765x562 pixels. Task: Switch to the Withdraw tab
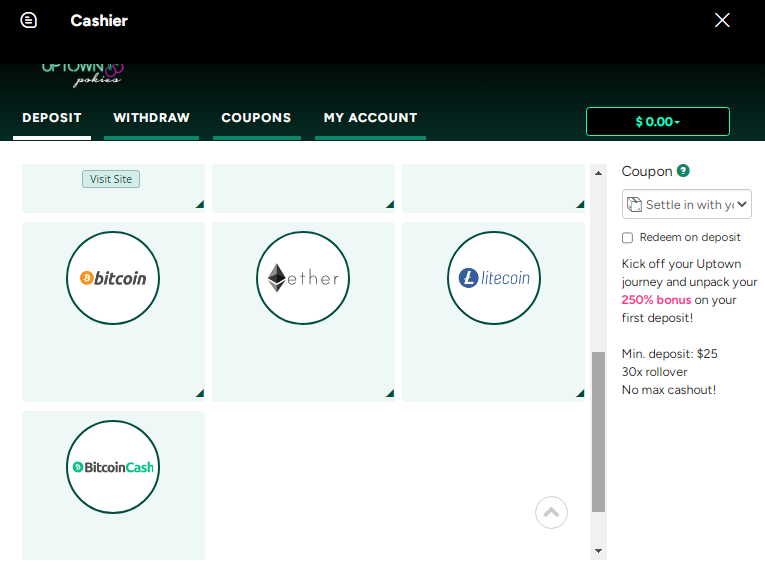pyautogui.click(x=151, y=118)
